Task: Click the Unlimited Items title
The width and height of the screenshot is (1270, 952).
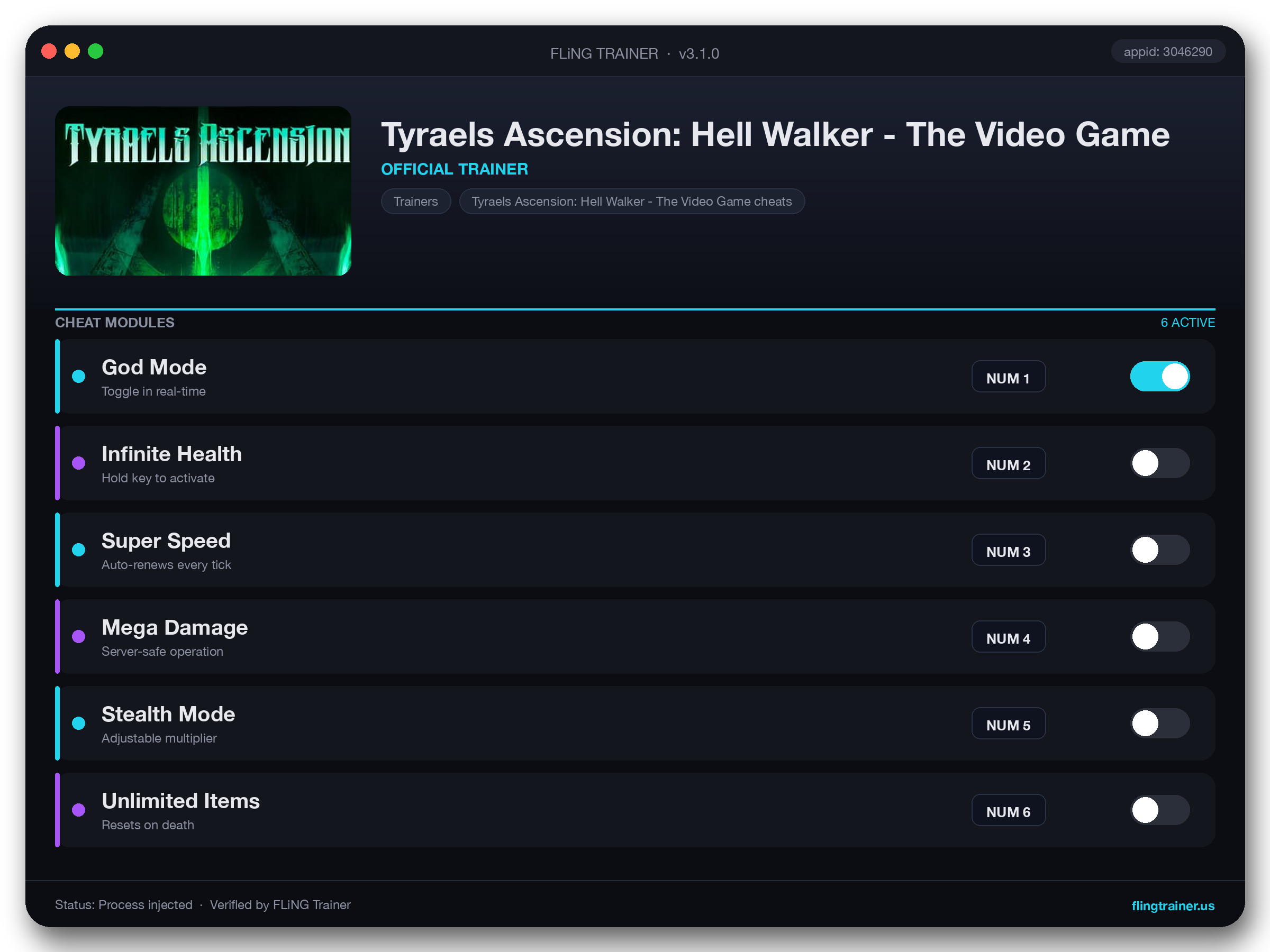Action: (181, 801)
